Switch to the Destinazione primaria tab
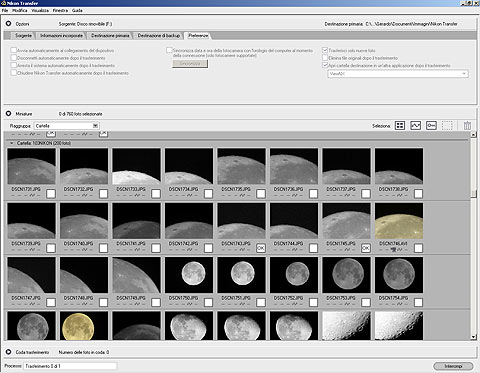Image resolution: width=480 pixels, height=373 pixels. click(110, 35)
